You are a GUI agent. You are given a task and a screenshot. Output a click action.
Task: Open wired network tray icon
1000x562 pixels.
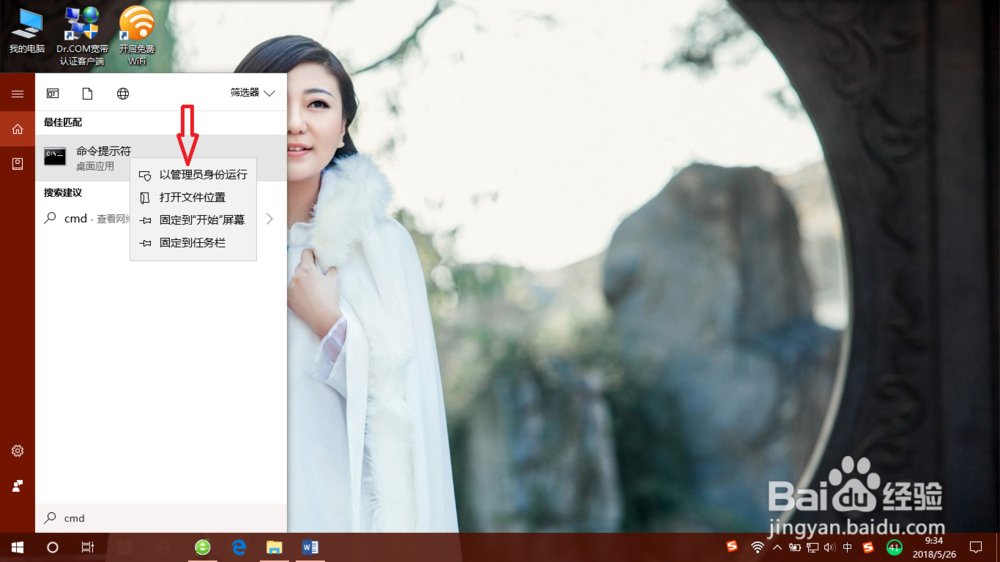812,547
